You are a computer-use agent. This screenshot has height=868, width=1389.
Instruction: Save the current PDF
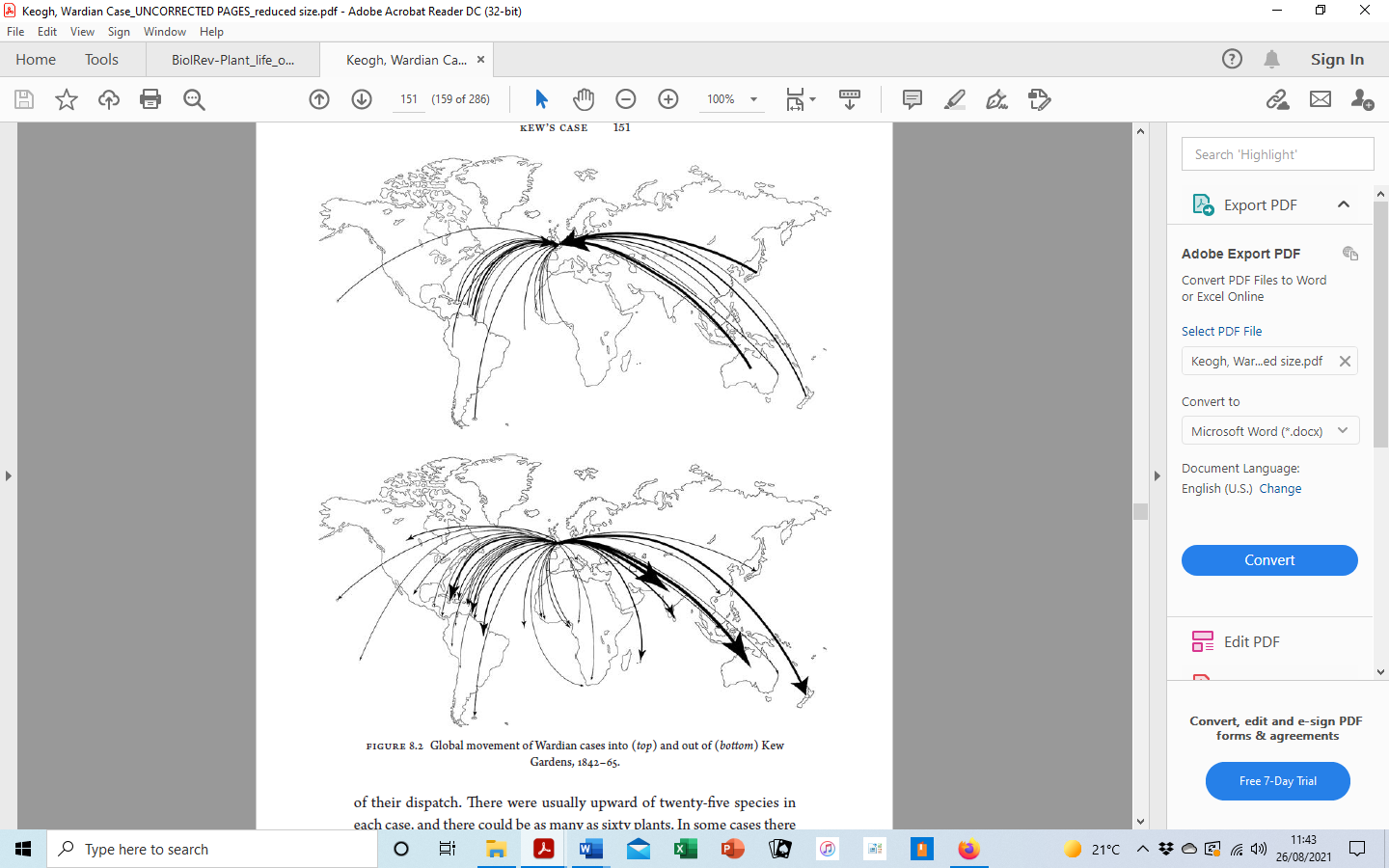point(23,99)
